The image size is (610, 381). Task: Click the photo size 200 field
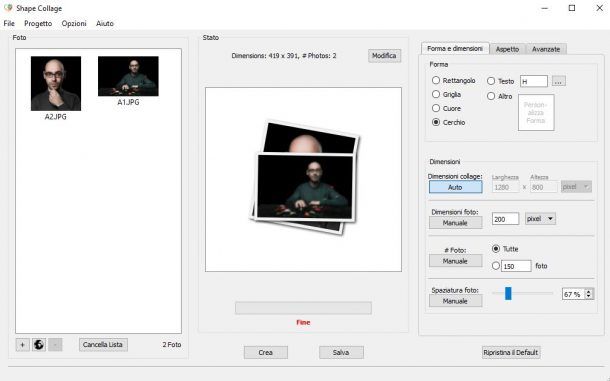[x=505, y=219]
